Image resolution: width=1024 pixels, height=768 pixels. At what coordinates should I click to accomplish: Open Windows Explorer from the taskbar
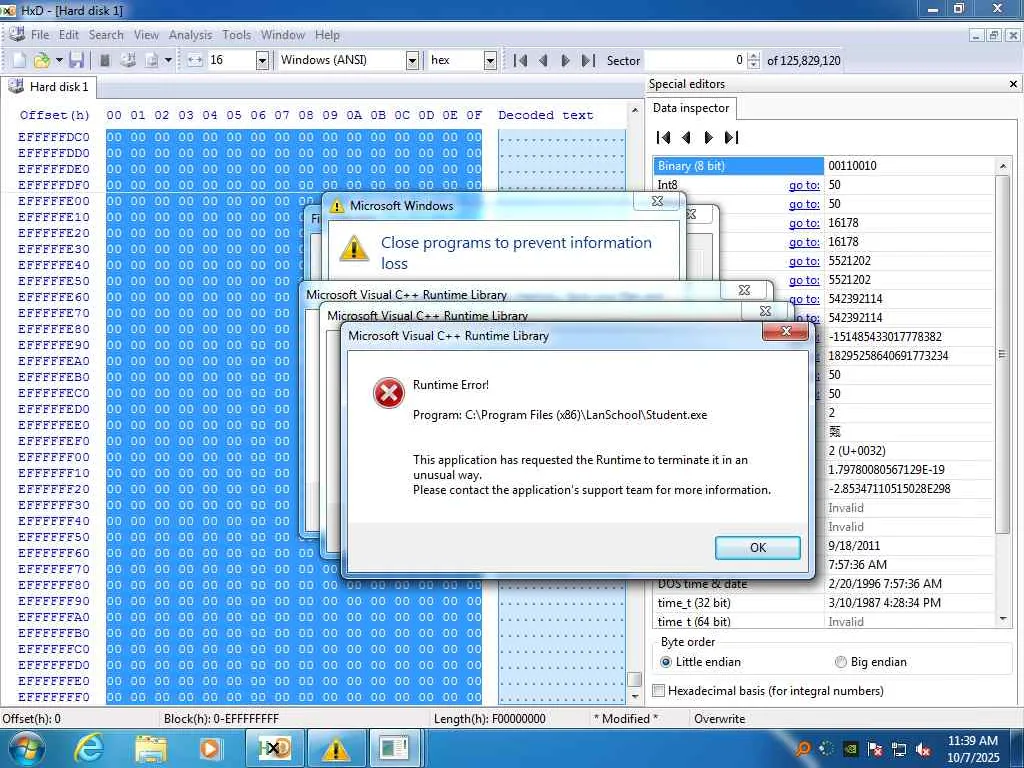point(151,748)
